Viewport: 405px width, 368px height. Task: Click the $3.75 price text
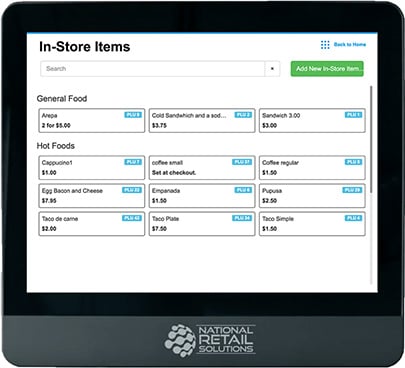159,126
